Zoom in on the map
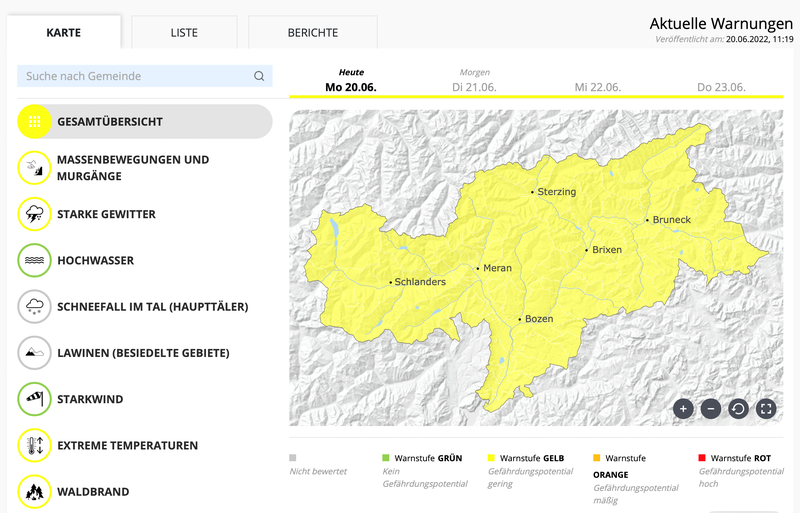This screenshot has width=800, height=513. [x=683, y=408]
